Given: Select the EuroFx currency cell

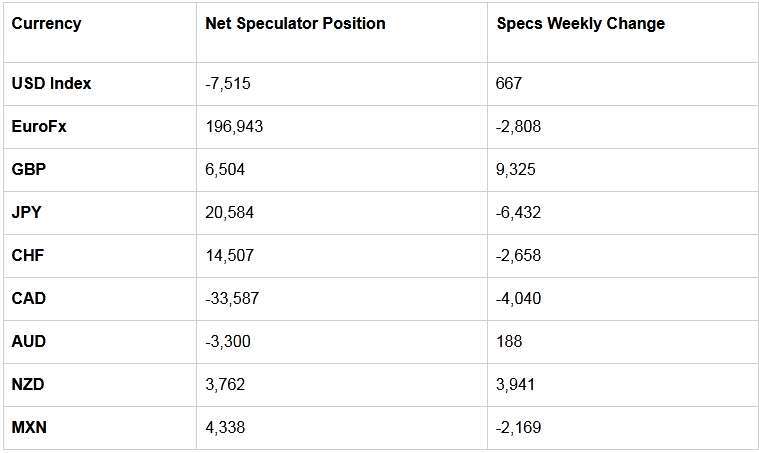Looking at the screenshot, I should (39, 126).
